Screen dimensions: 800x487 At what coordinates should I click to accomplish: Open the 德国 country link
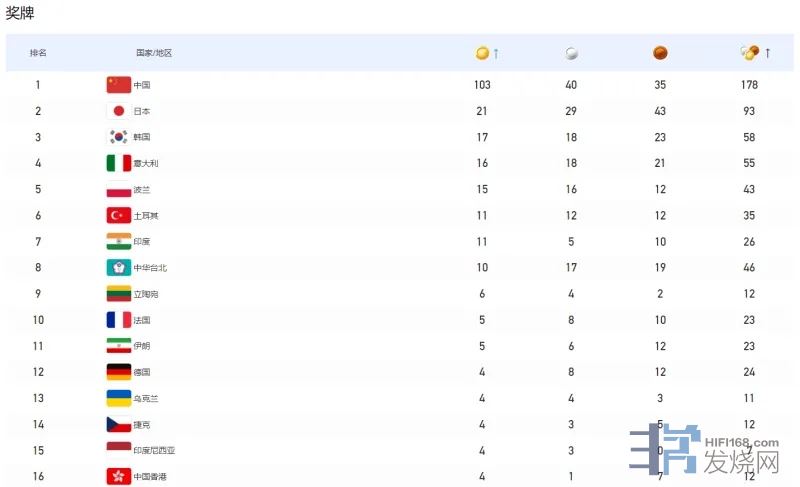pyautogui.click(x=142, y=372)
